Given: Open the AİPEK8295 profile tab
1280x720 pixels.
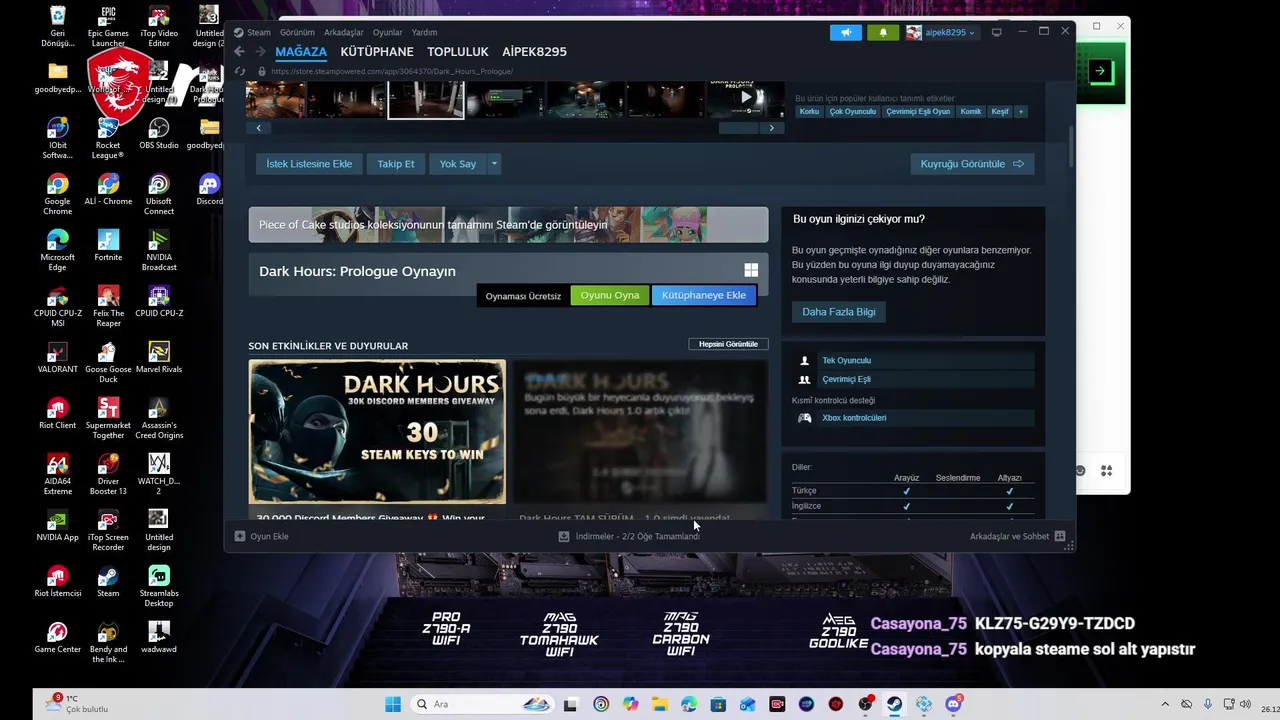Looking at the screenshot, I should [x=534, y=52].
